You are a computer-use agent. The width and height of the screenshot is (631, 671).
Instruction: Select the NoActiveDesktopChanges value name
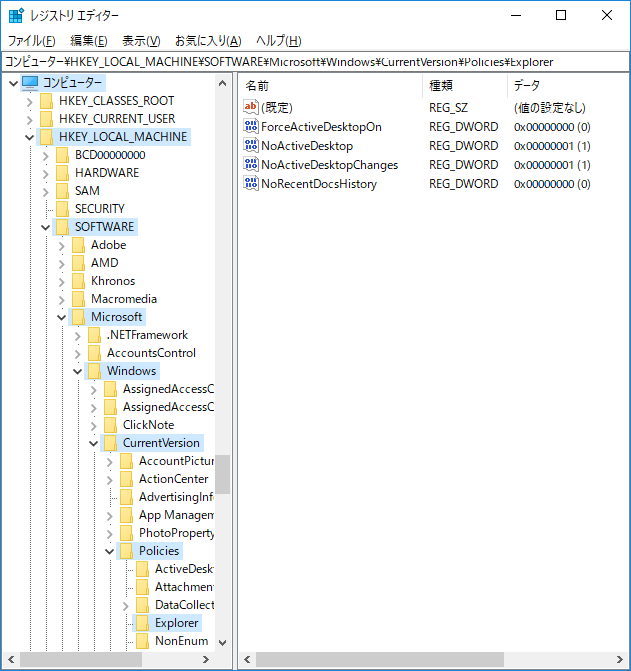coord(329,165)
